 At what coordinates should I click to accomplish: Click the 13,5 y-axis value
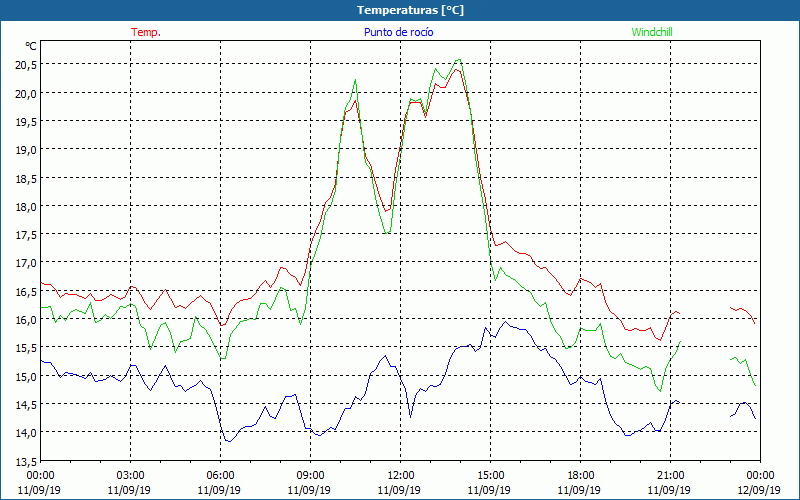pyautogui.click(x=27, y=461)
